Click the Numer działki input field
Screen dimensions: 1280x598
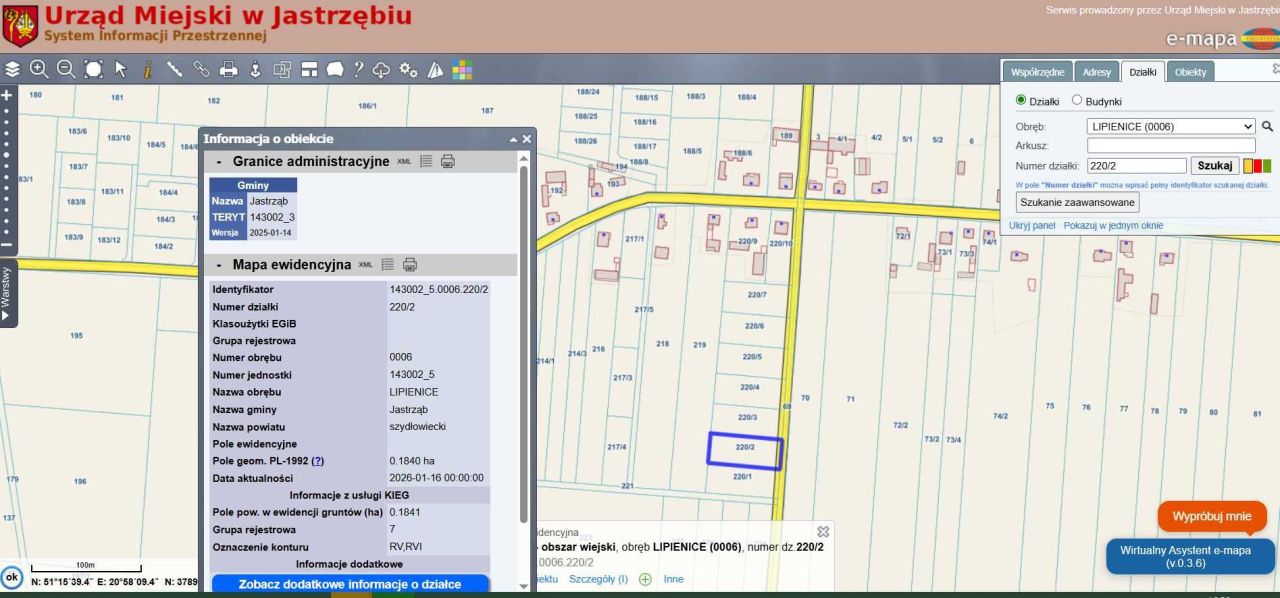tap(1136, 165)
